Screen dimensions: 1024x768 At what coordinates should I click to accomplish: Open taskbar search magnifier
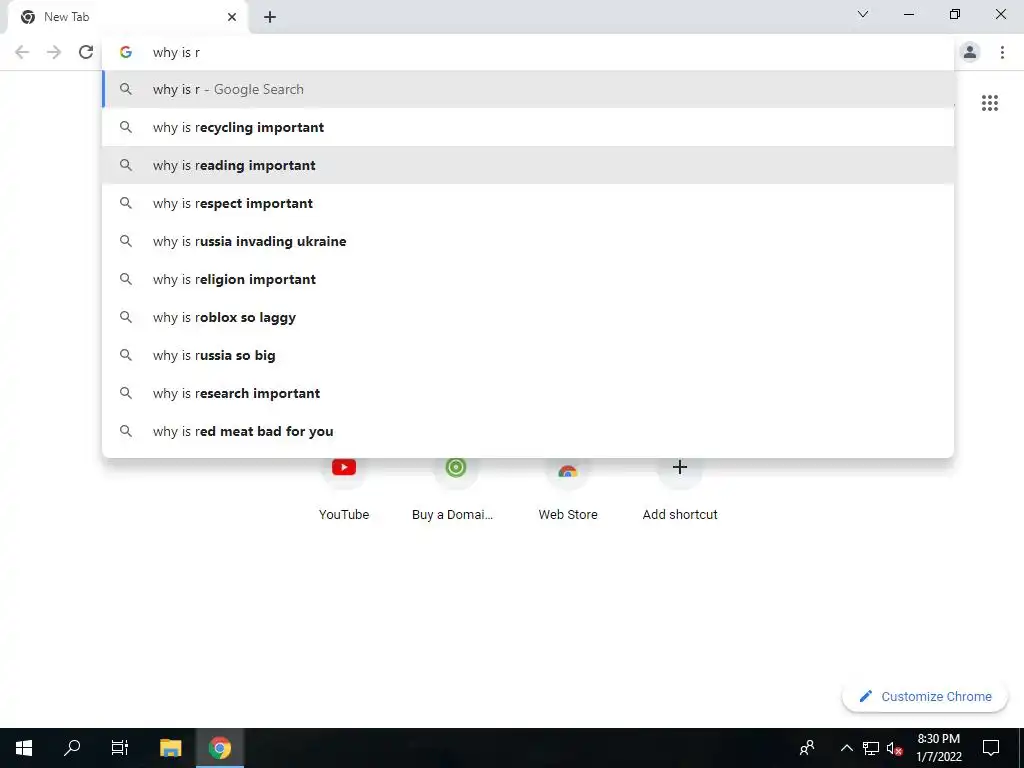coord(72,748)
